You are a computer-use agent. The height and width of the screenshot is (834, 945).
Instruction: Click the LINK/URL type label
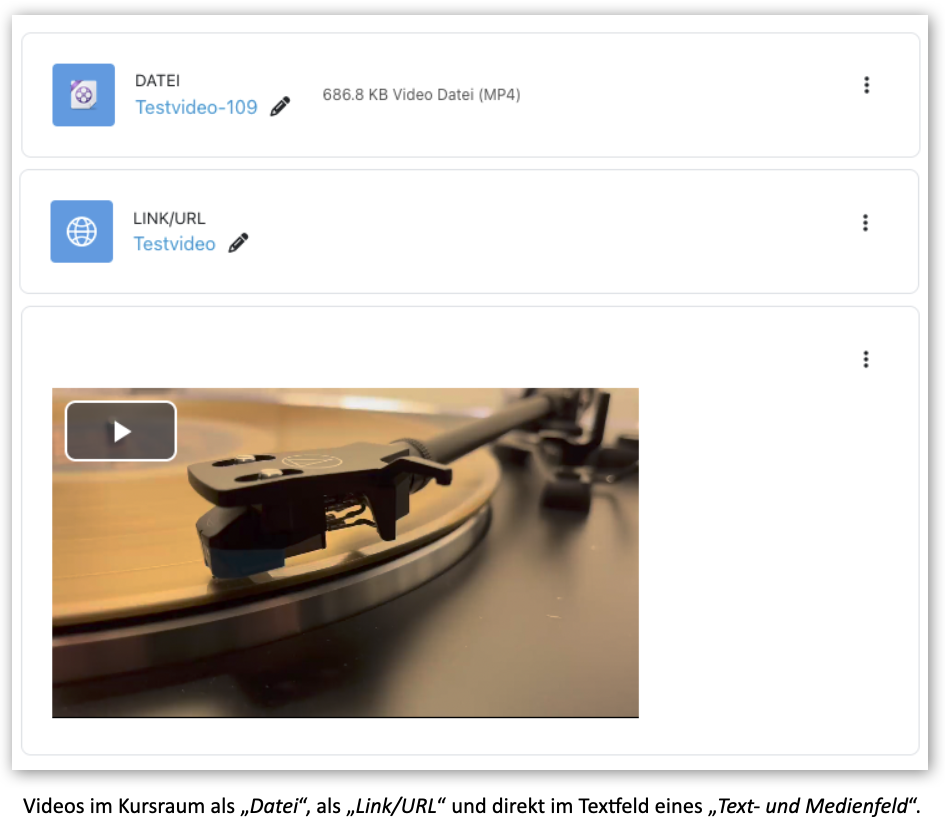coord(169,218)
